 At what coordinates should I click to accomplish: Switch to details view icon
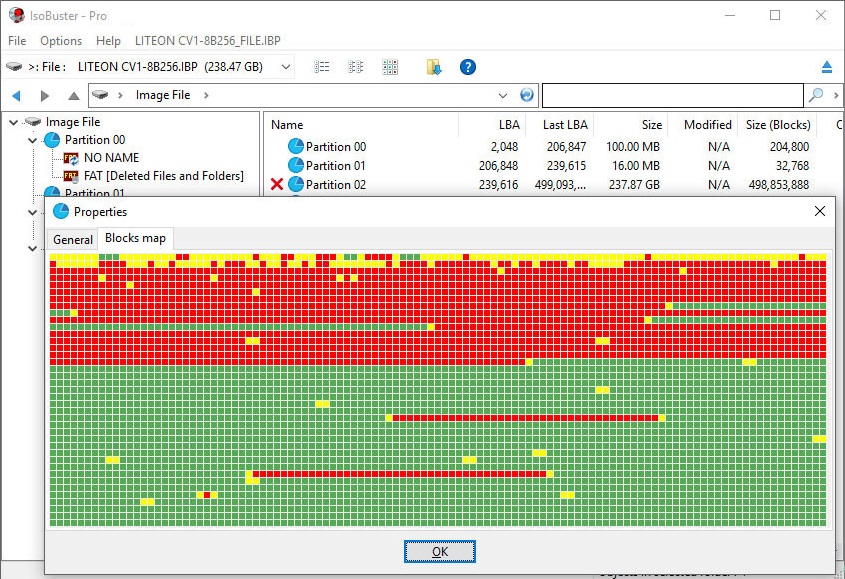pos(356,67)
